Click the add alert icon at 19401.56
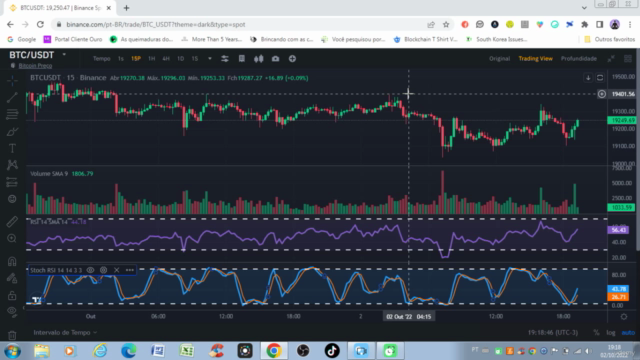Viewport: 640px width, 360px height. (602, 94)
